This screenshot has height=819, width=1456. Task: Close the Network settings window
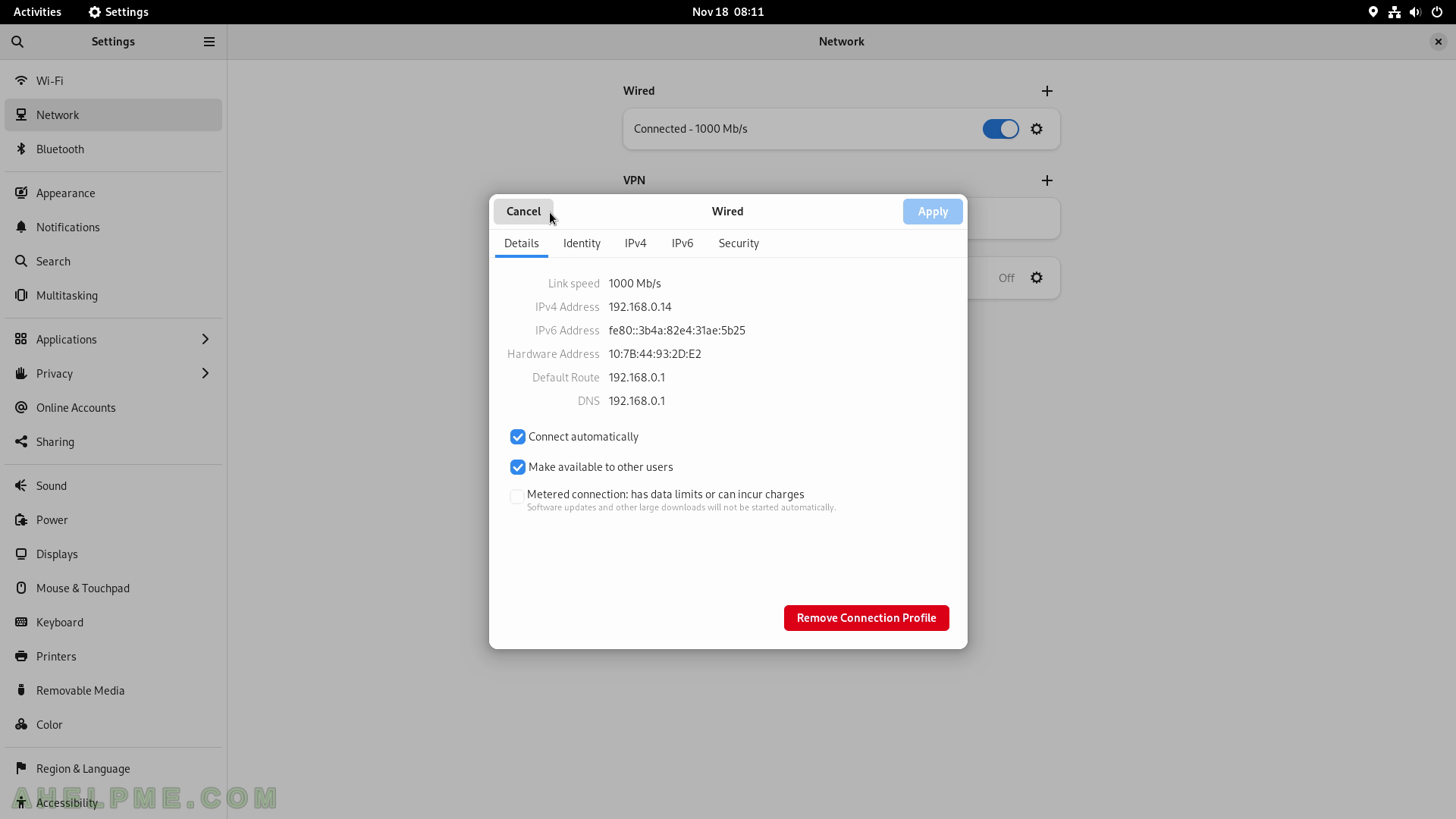pos(1438,42)
